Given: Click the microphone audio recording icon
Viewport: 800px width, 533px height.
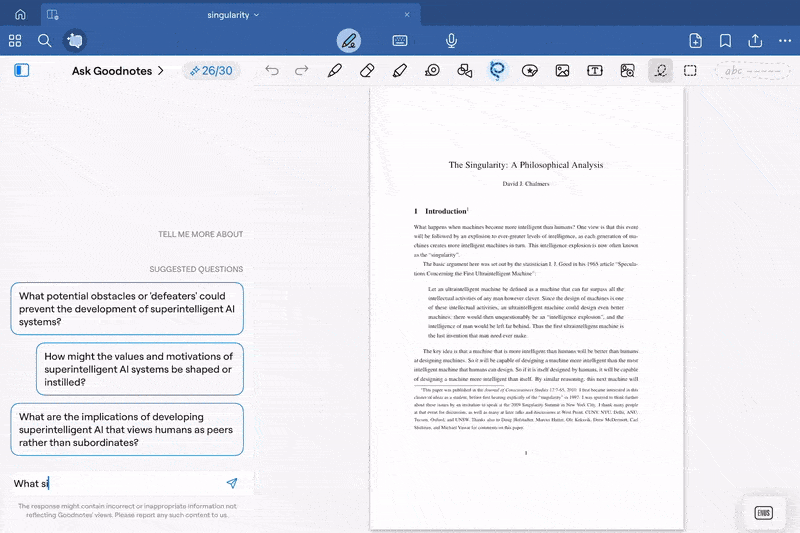Looking at the screenshot, I should tap(452, 41).
